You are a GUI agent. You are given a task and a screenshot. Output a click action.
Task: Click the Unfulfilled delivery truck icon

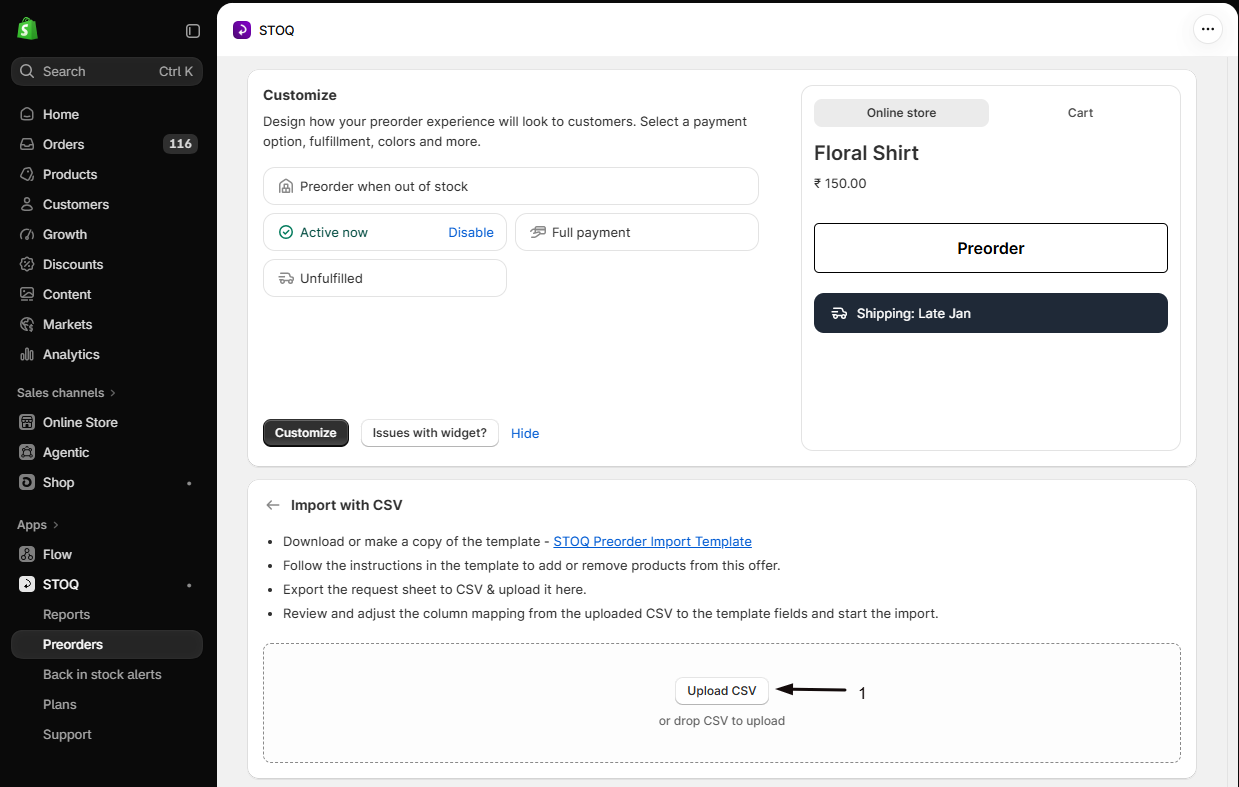point(286,278)
